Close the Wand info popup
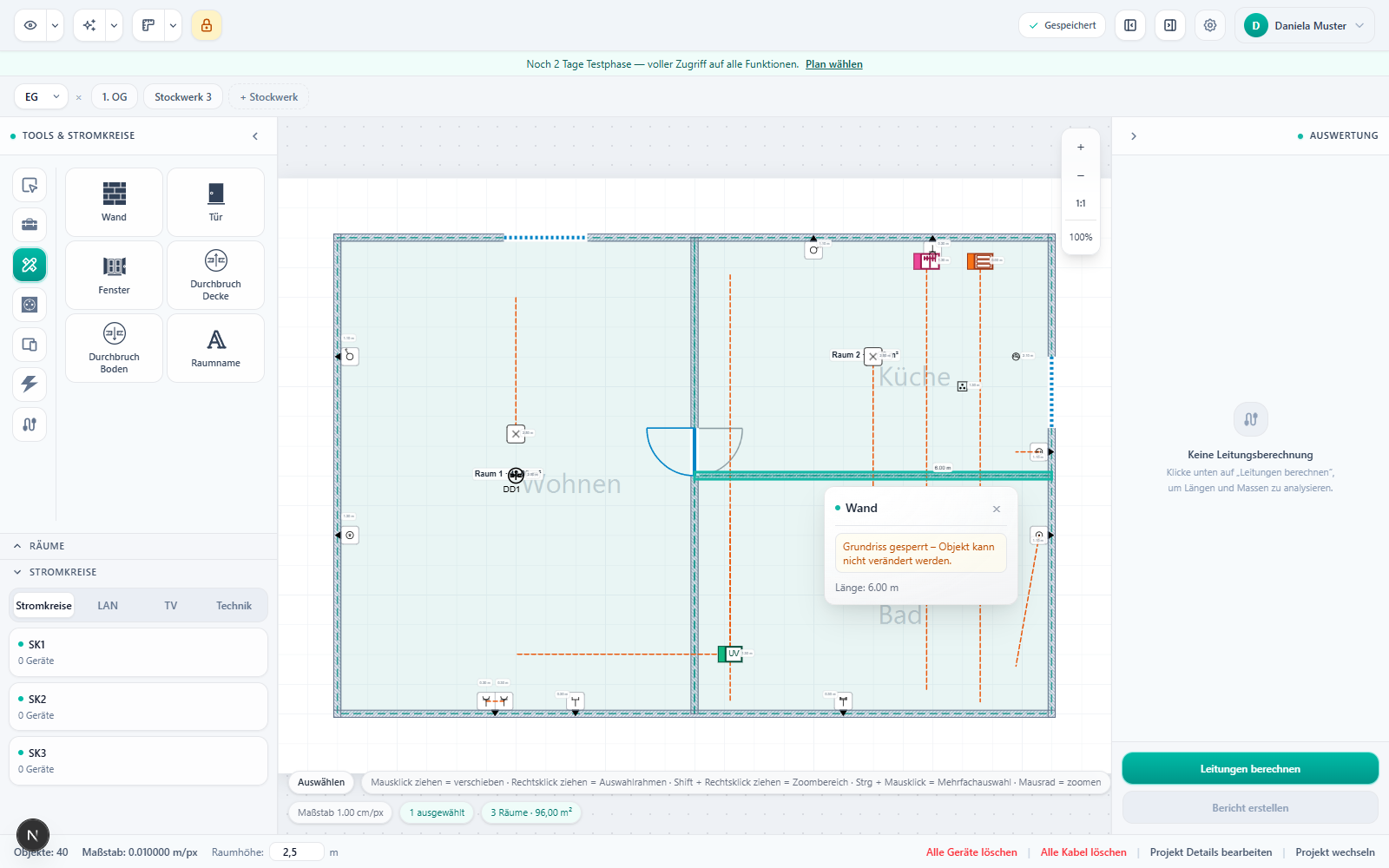Screen dimensions: 1389x868 tap(997, 510)
